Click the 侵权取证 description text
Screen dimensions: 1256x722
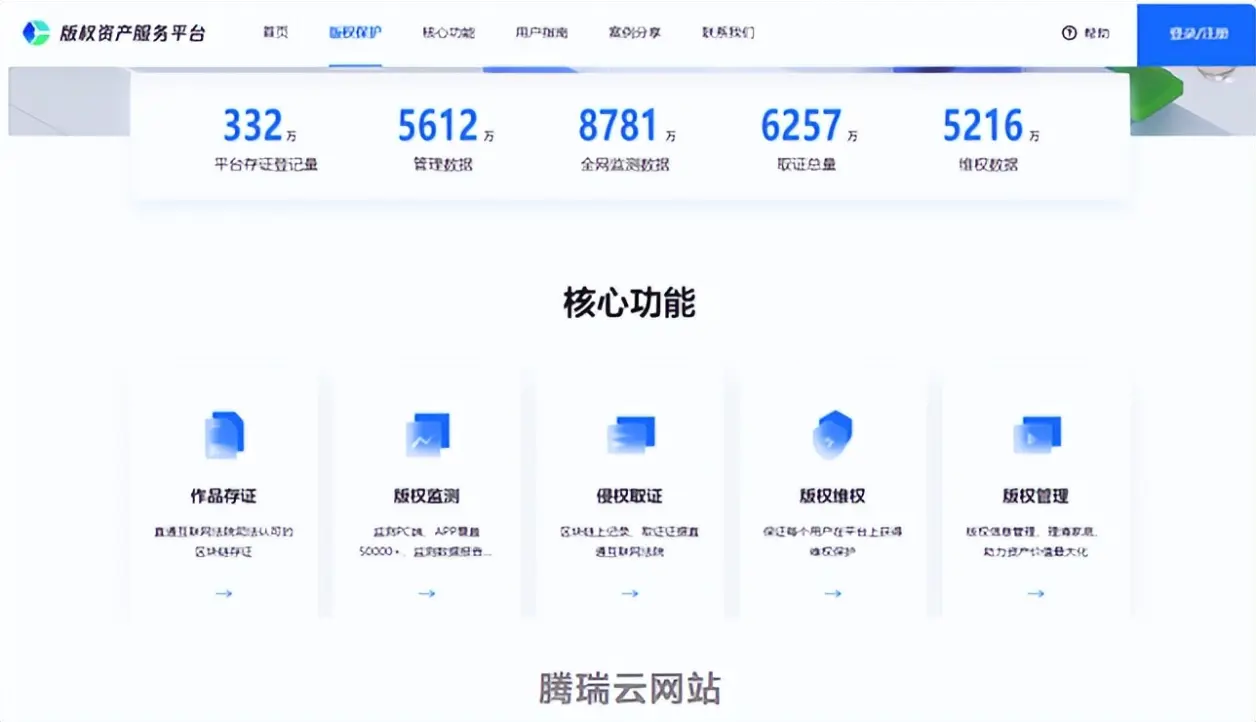[630, 541]
